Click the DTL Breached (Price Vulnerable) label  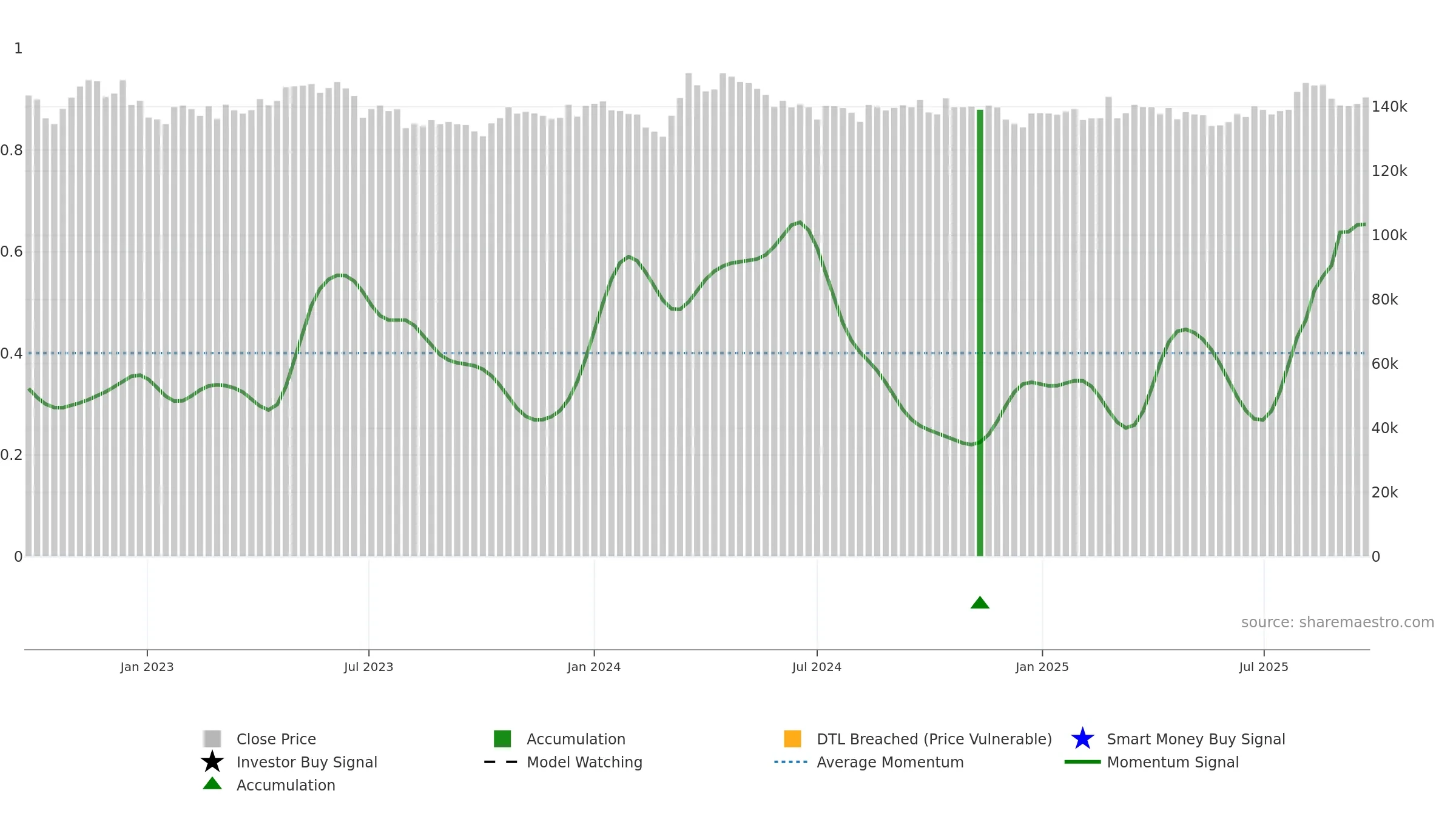pyautogui.click(x=934, y=739)
